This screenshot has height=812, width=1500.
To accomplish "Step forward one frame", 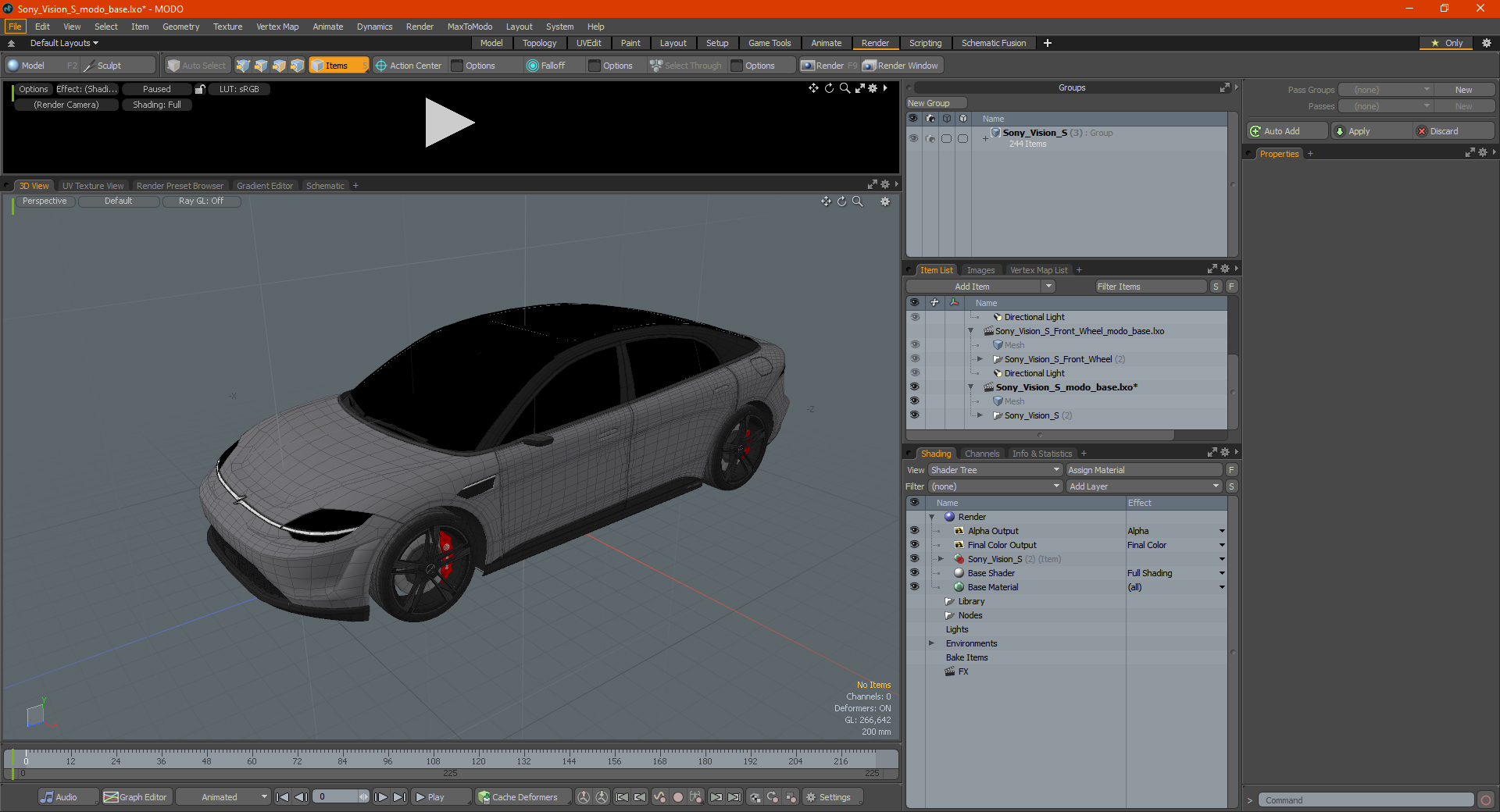I will click(380, 797).
